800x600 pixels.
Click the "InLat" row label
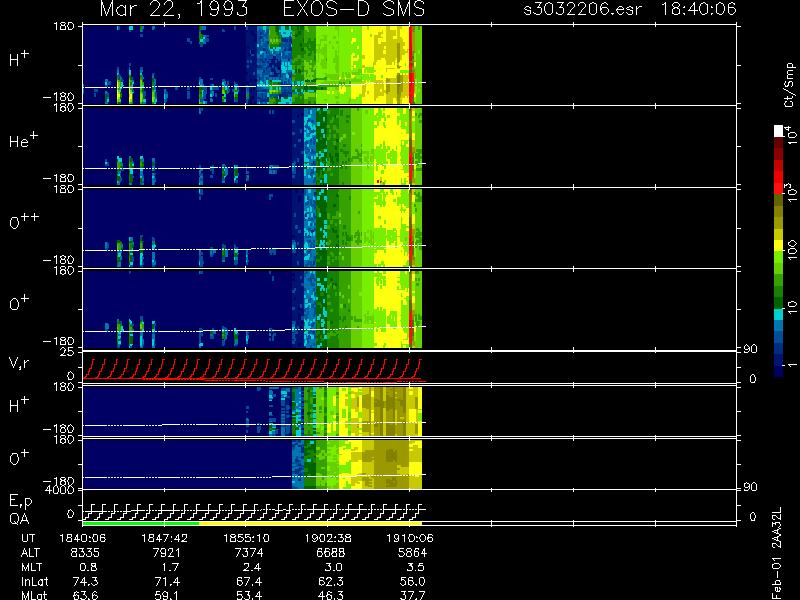coord(34,581)
